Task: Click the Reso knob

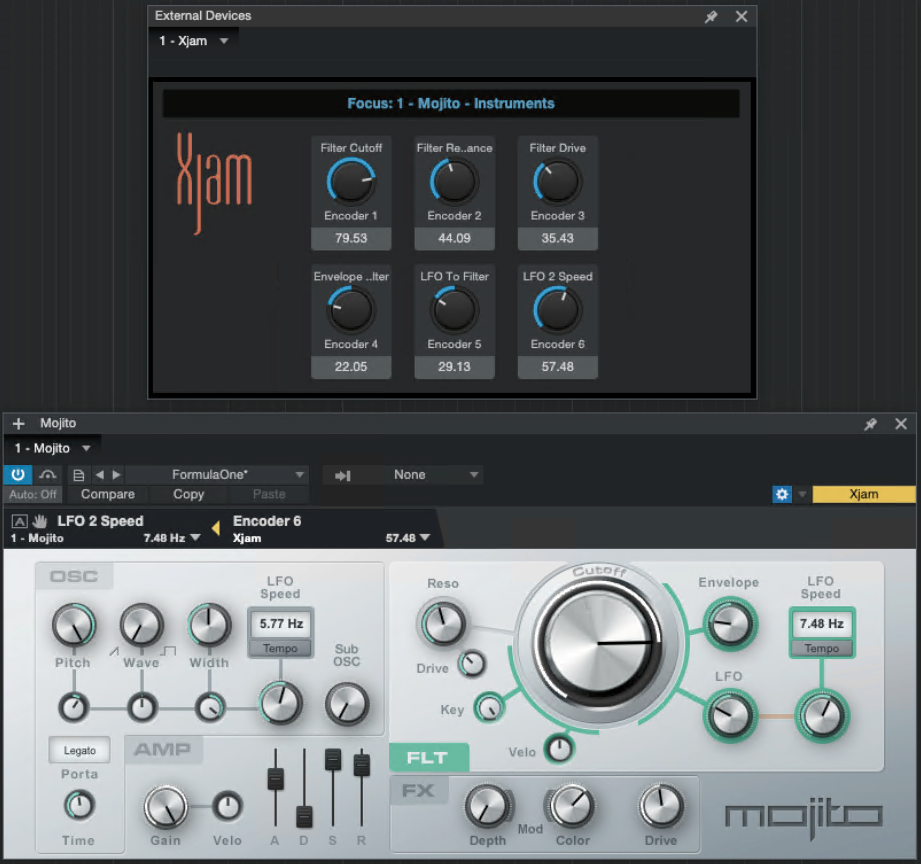Action: tap(442, 623)
